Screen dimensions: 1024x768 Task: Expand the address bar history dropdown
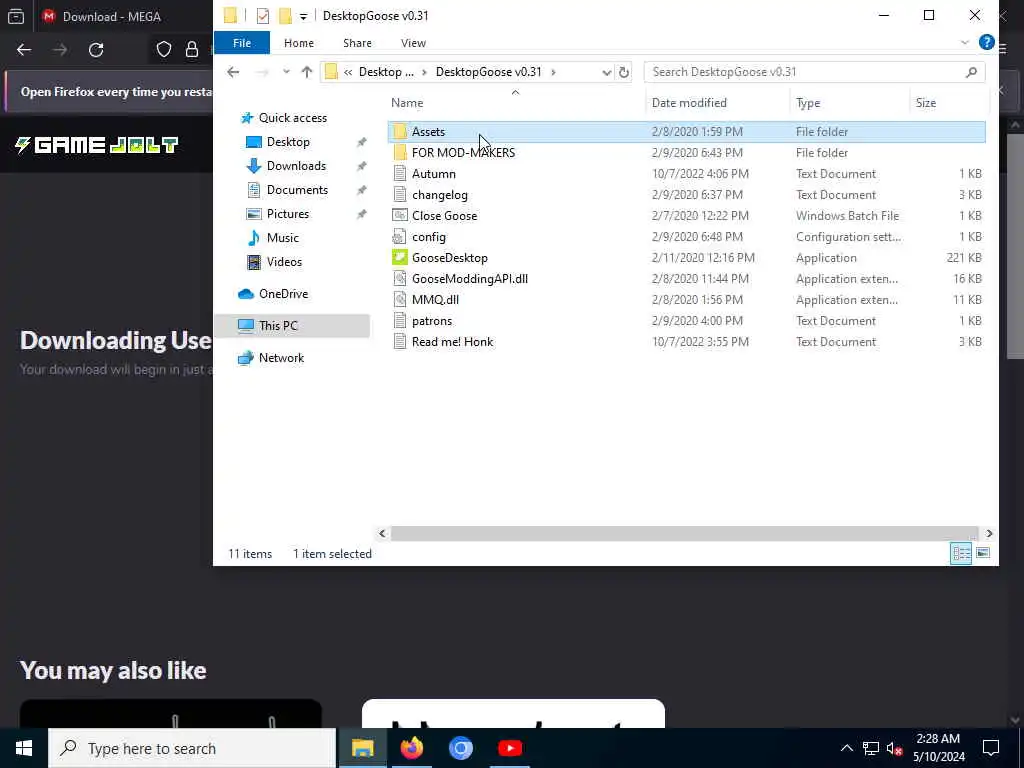click(606, 72)
